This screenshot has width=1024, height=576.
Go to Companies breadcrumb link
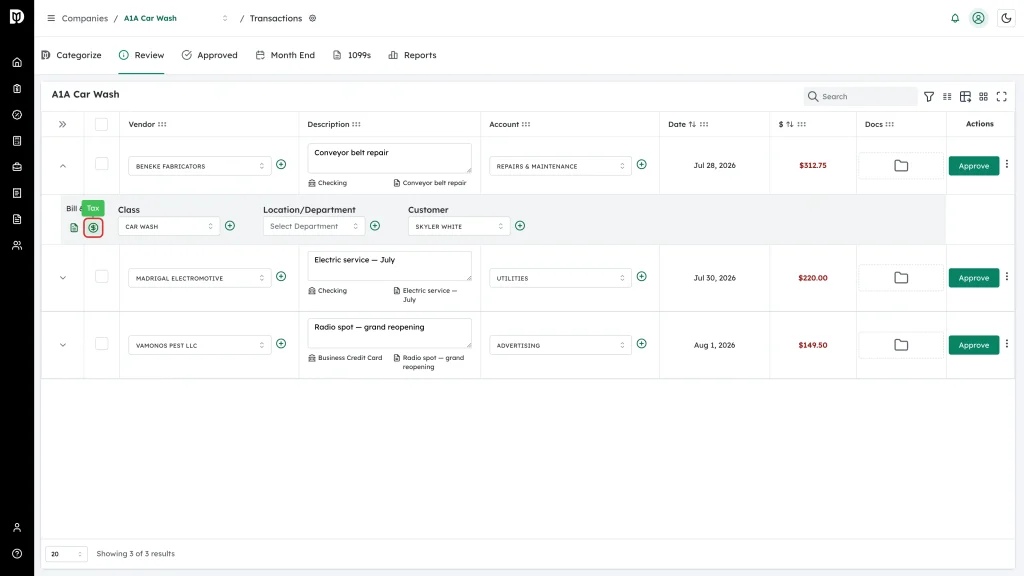(84, 18)
